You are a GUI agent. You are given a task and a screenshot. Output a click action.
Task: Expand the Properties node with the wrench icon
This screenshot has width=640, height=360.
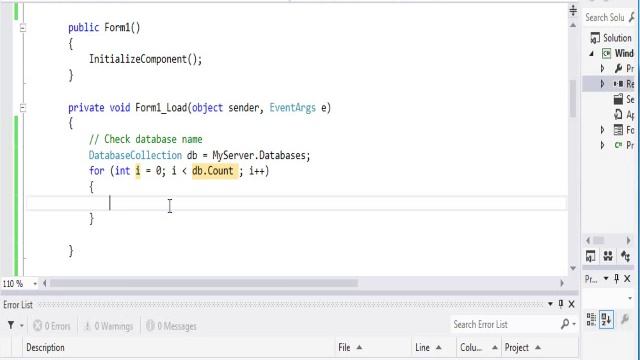[x=602, y=69]
